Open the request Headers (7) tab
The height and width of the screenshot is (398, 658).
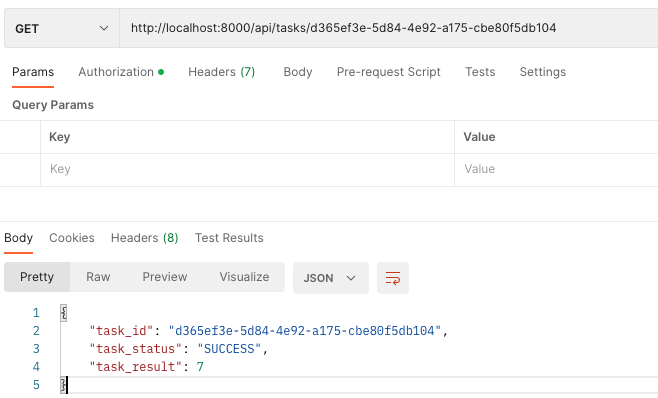point(222,72)
